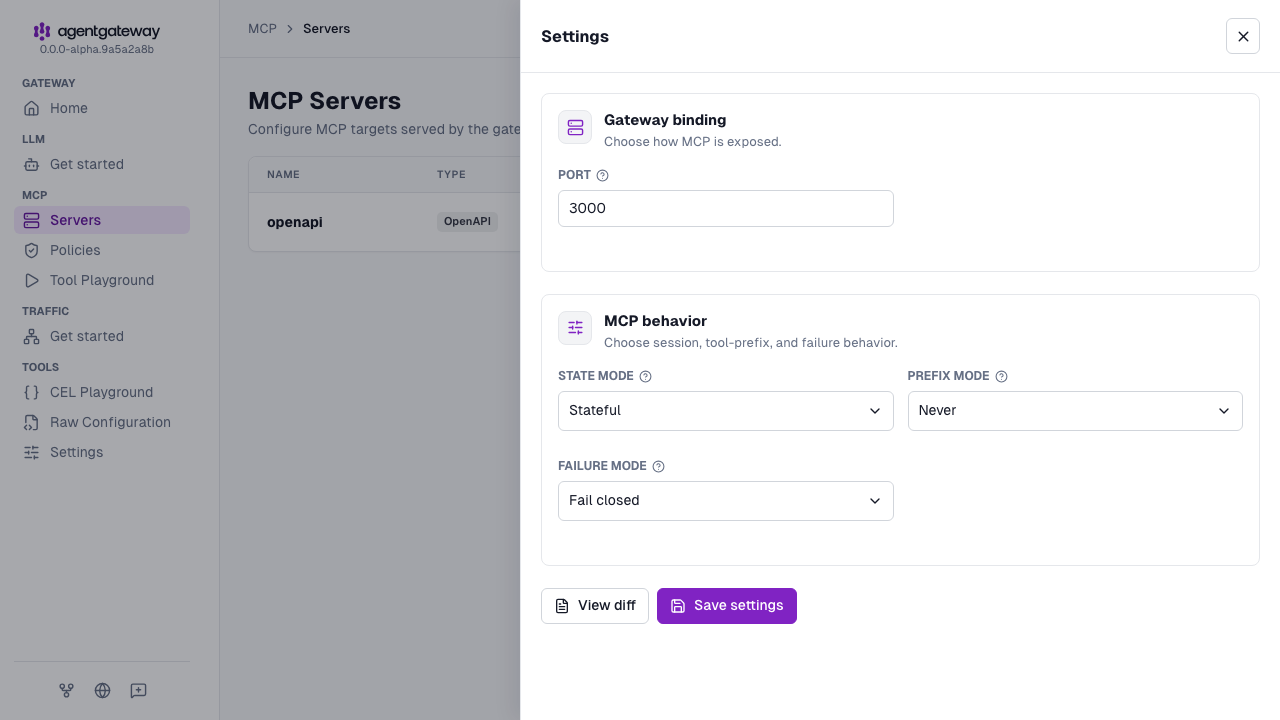This screenshot has height=720, width=1280.
Task: Open the Policies page
Action: click(x=102, y=250)
